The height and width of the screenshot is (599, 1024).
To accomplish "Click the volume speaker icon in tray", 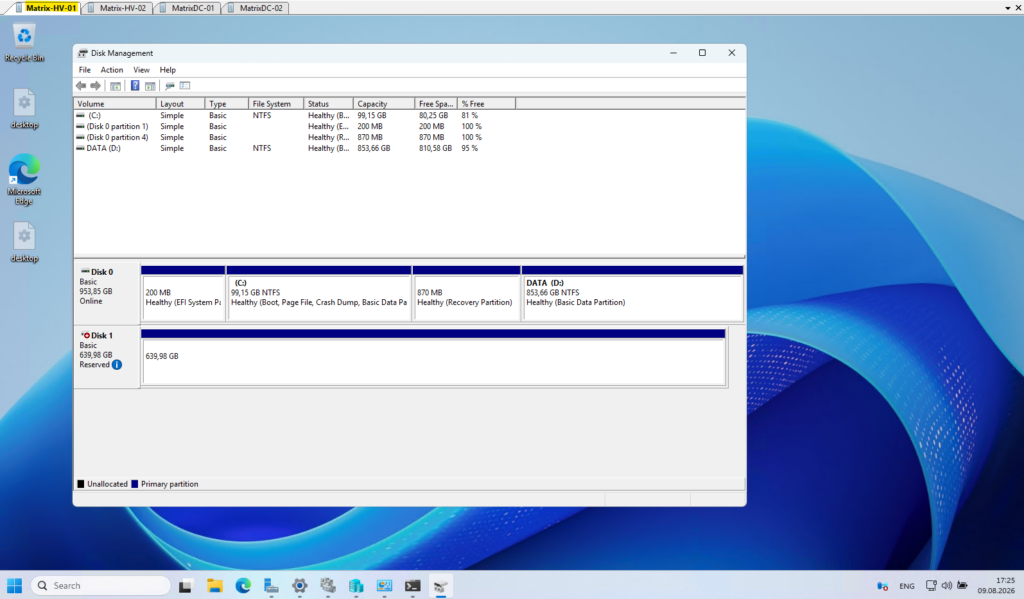I will pos(946,586).
